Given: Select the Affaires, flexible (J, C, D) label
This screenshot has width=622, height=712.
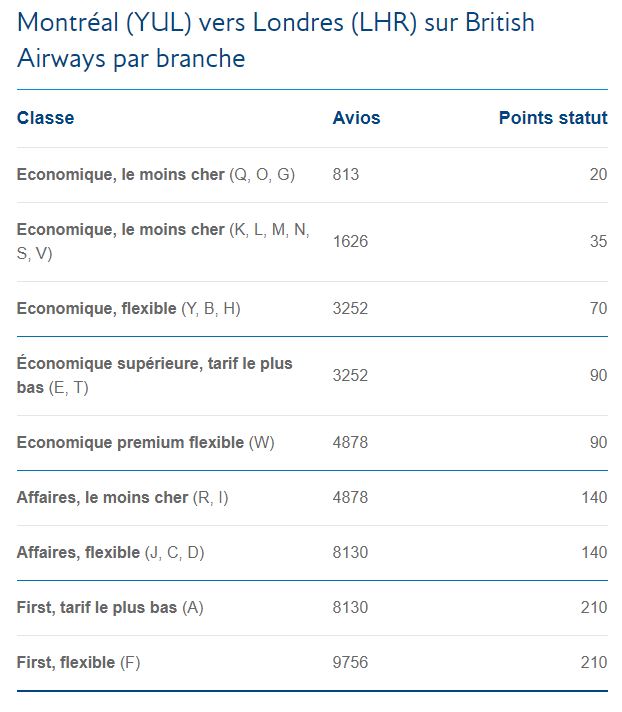Looking at the screenshot, I should coord(110,552).
